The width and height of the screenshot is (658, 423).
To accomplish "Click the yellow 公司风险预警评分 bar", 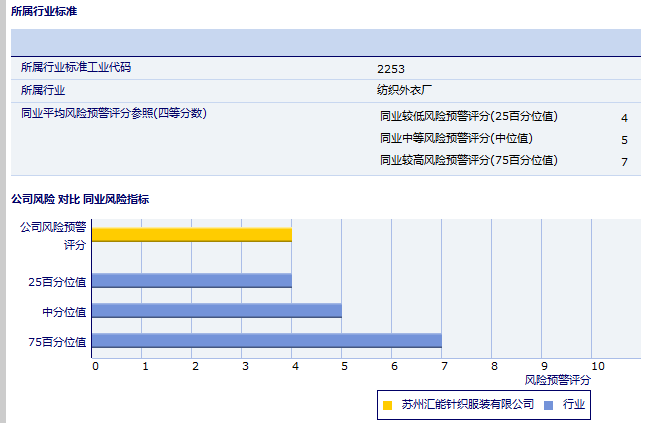I will (191, 234).
